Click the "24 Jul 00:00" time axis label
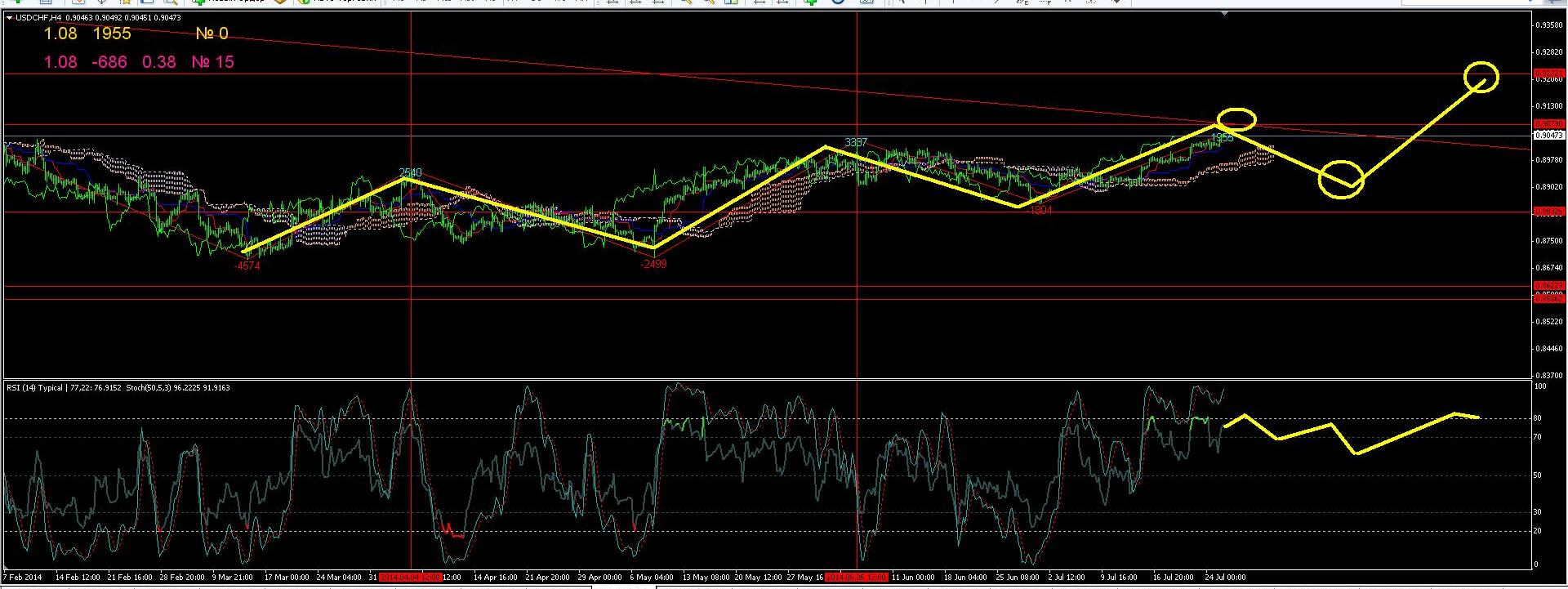The width and height of the screenshot is (1568, 589). [1225, 578]
